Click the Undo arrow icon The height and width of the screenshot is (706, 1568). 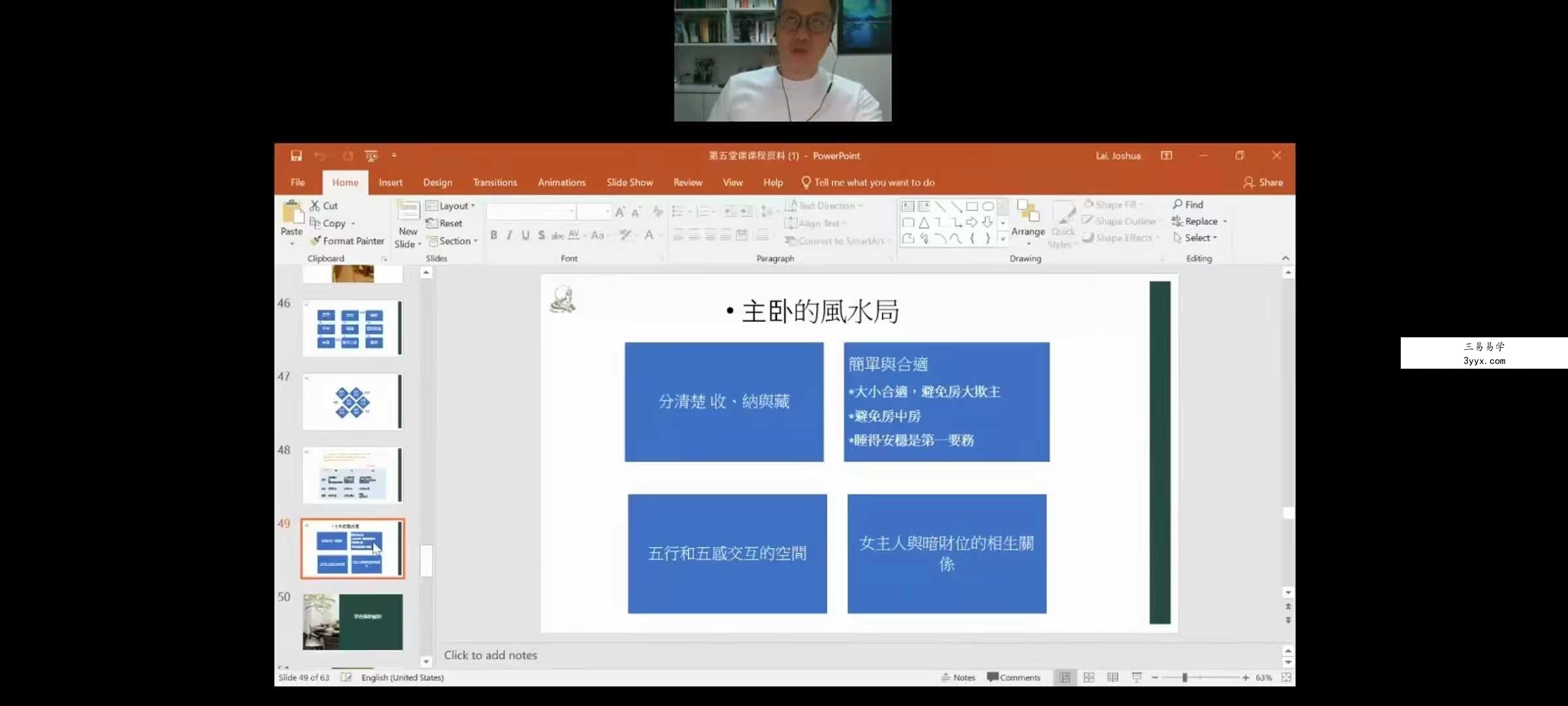point(319,156)
